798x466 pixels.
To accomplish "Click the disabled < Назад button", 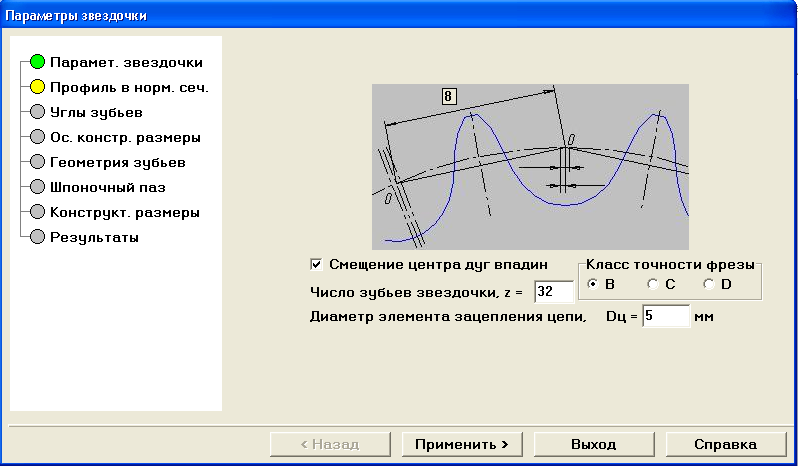I will click(330, 445).
